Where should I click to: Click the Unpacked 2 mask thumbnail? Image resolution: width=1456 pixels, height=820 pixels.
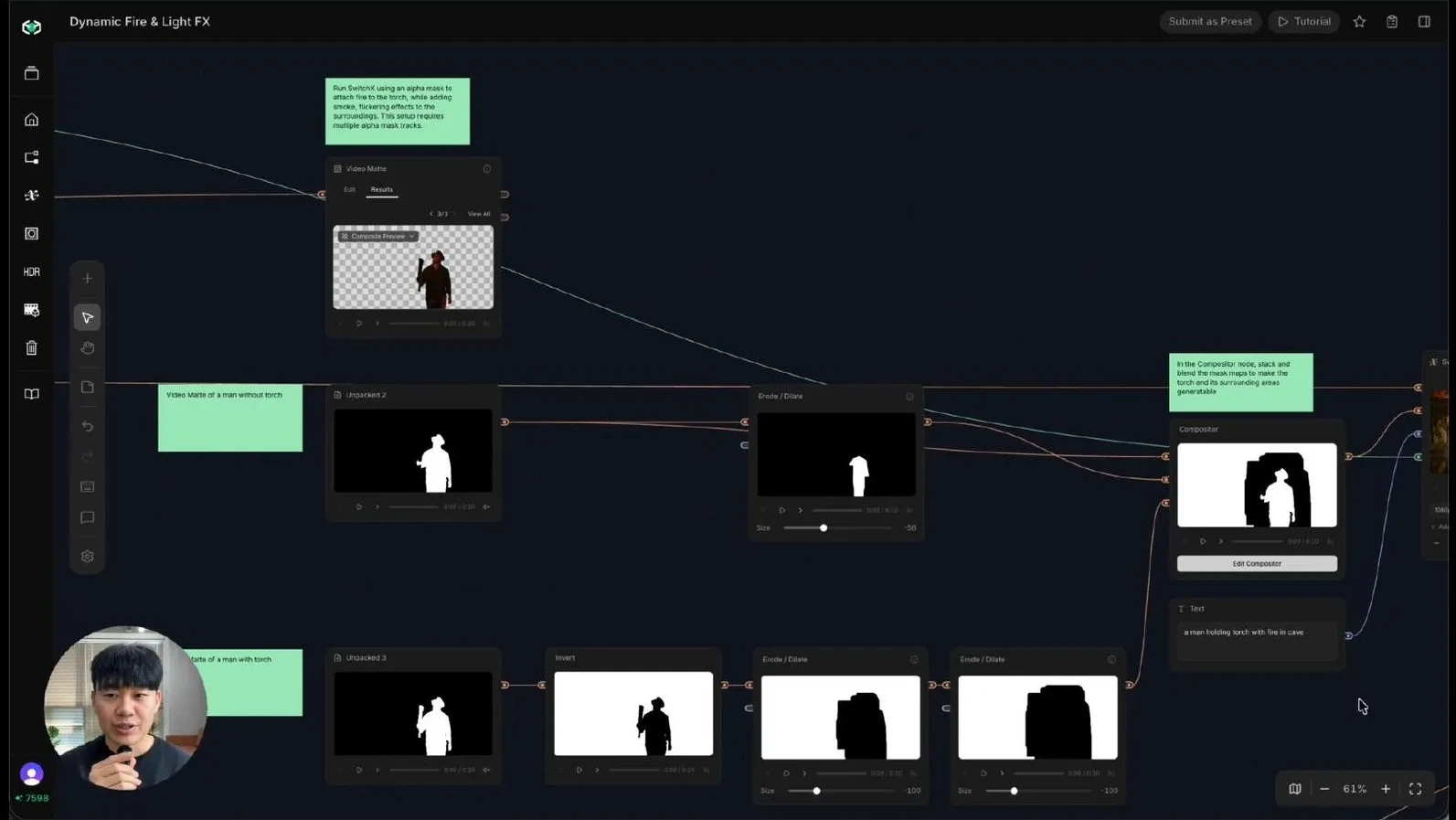point(413,451)
